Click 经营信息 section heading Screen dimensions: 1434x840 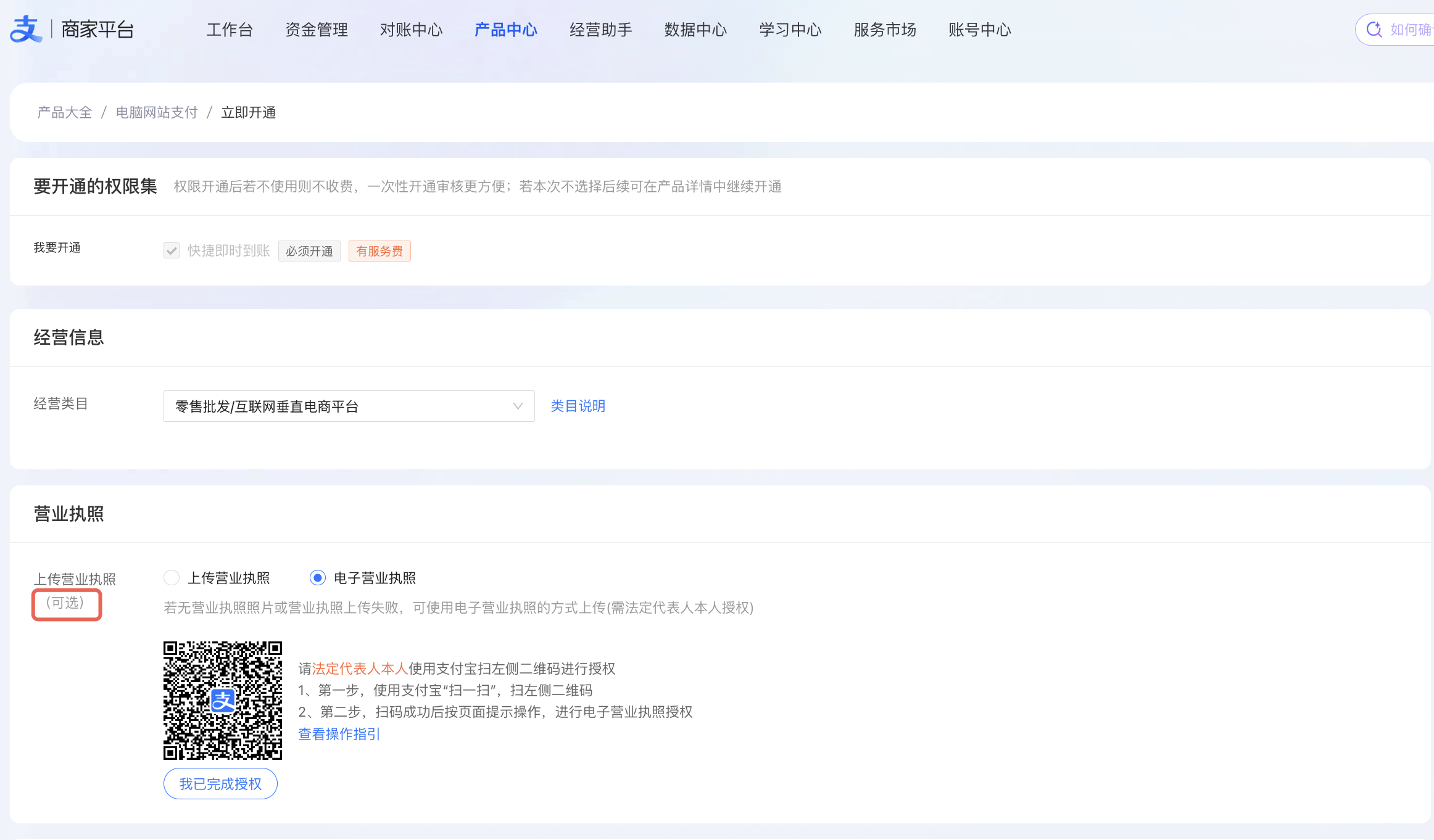tap(68, 337)
